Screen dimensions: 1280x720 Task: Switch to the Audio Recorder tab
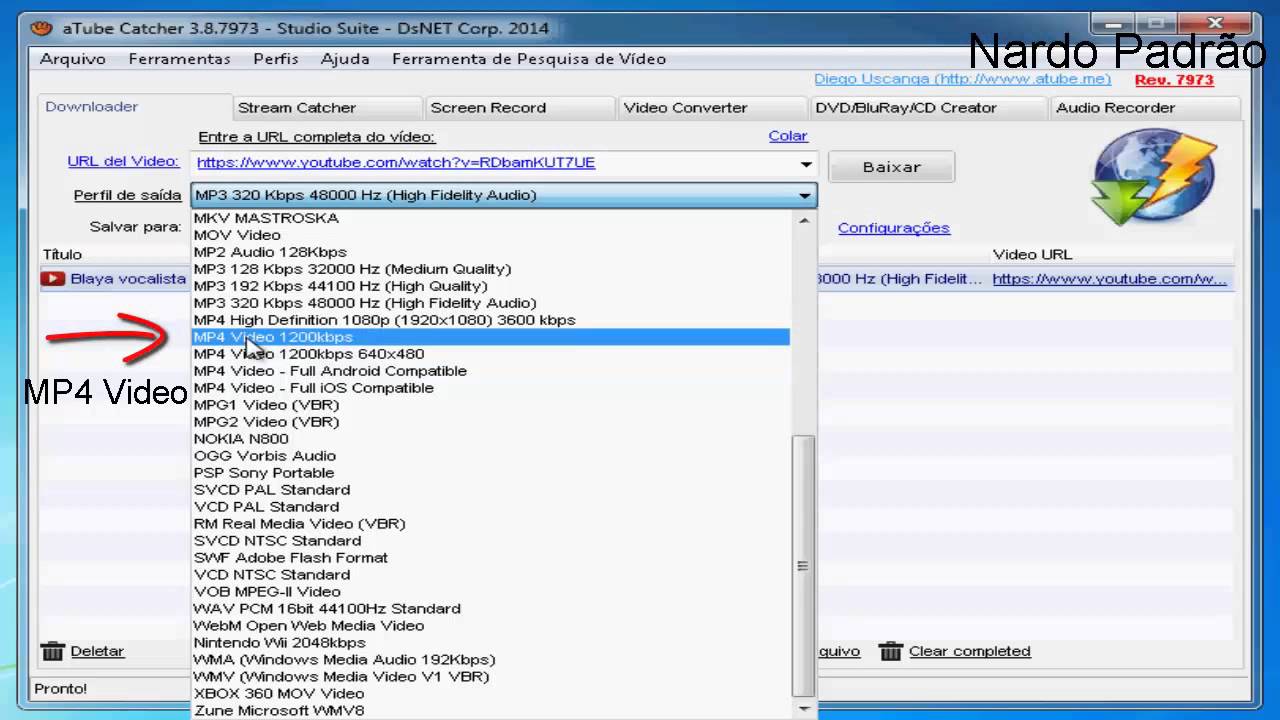pos(1144,108)
